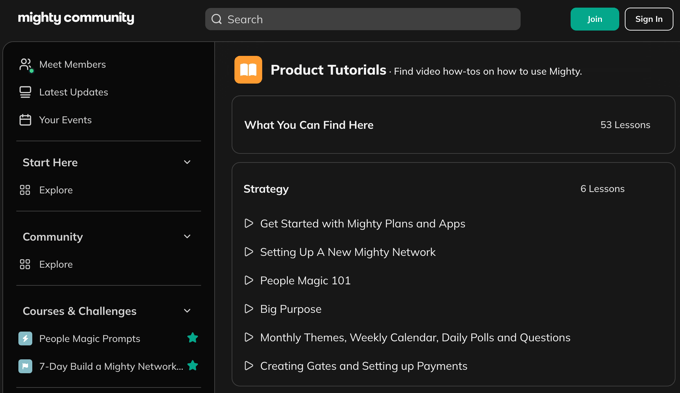Screen dimensions: 680x393
Task: Click the green Join button
Action: 595,19
